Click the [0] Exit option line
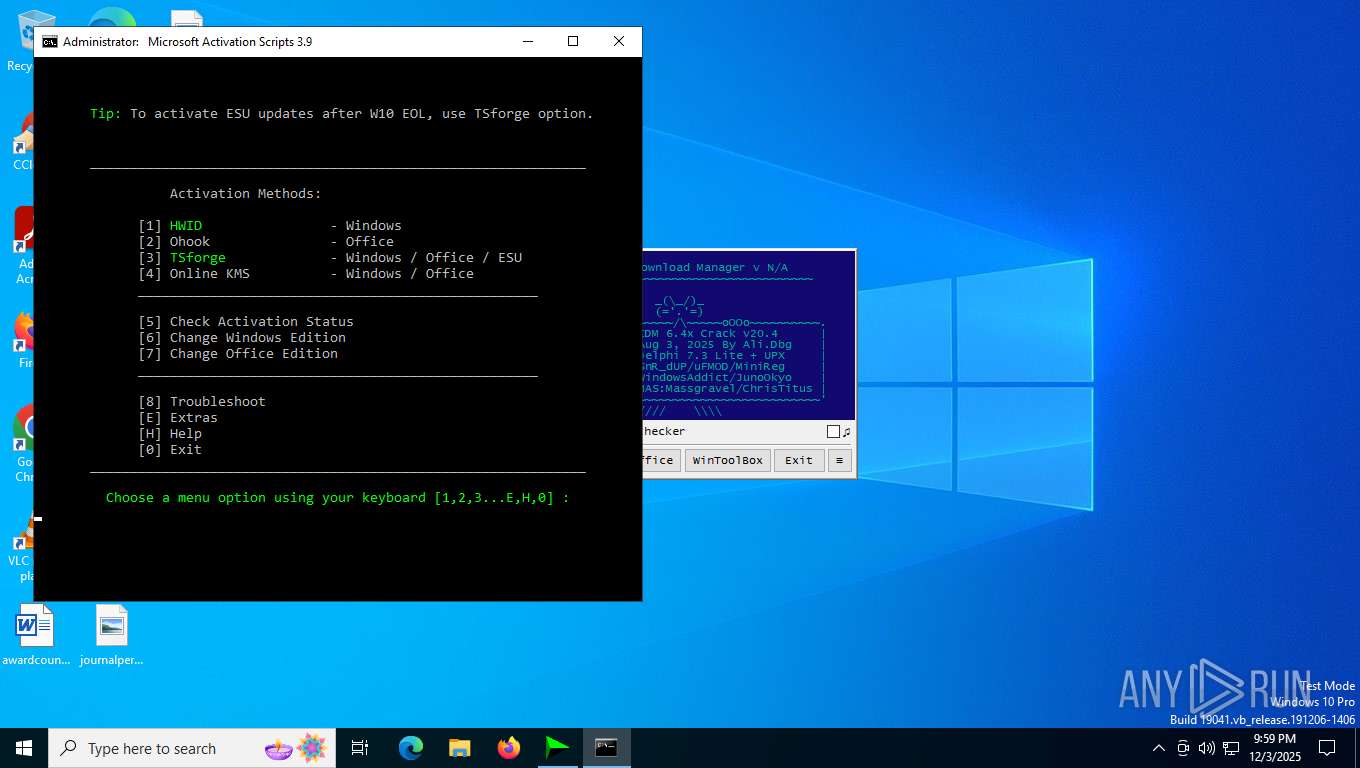Image resolution: width=1360 pixels, height=768 pixels. tap(170, 450)
